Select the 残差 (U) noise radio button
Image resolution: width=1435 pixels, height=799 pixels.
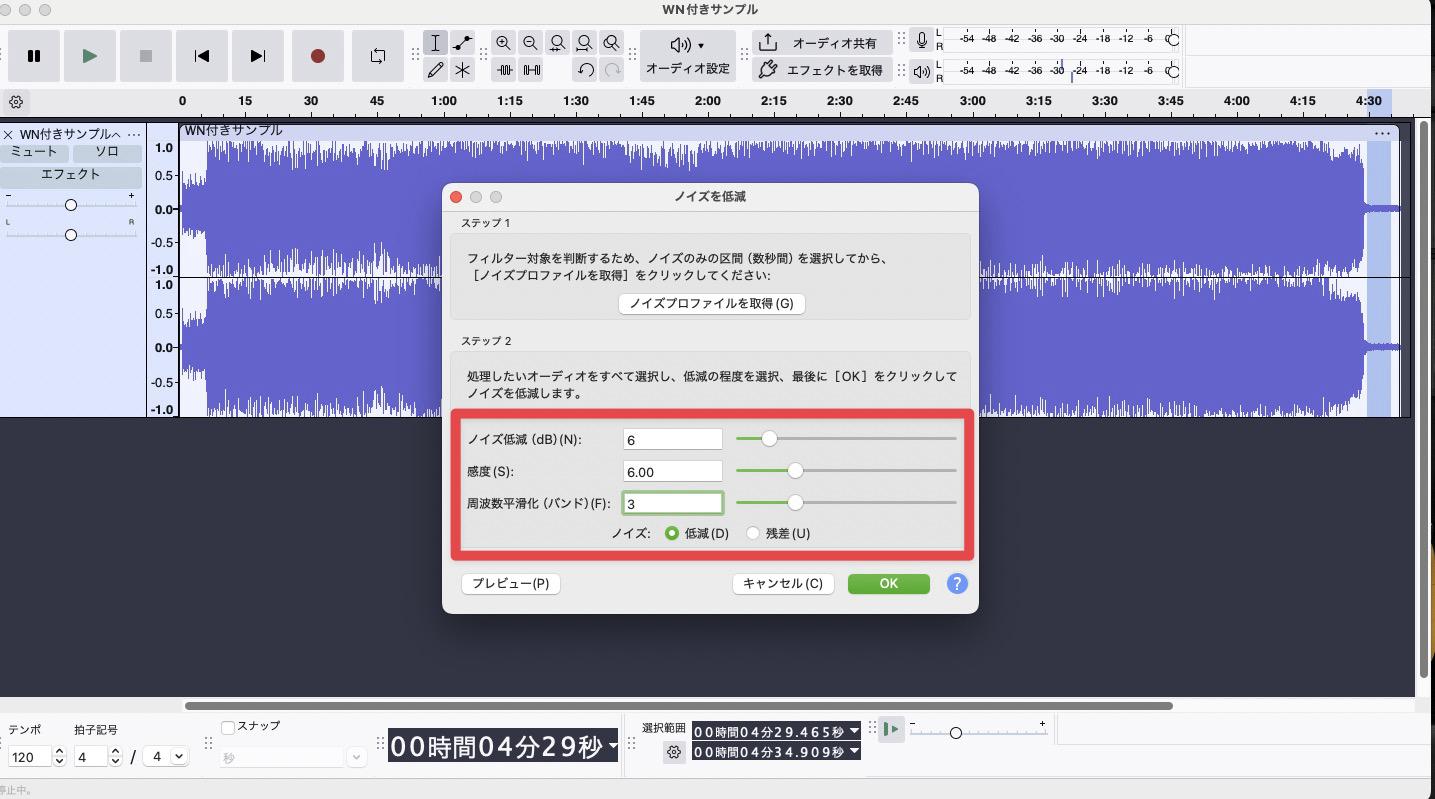pos(753,534)
